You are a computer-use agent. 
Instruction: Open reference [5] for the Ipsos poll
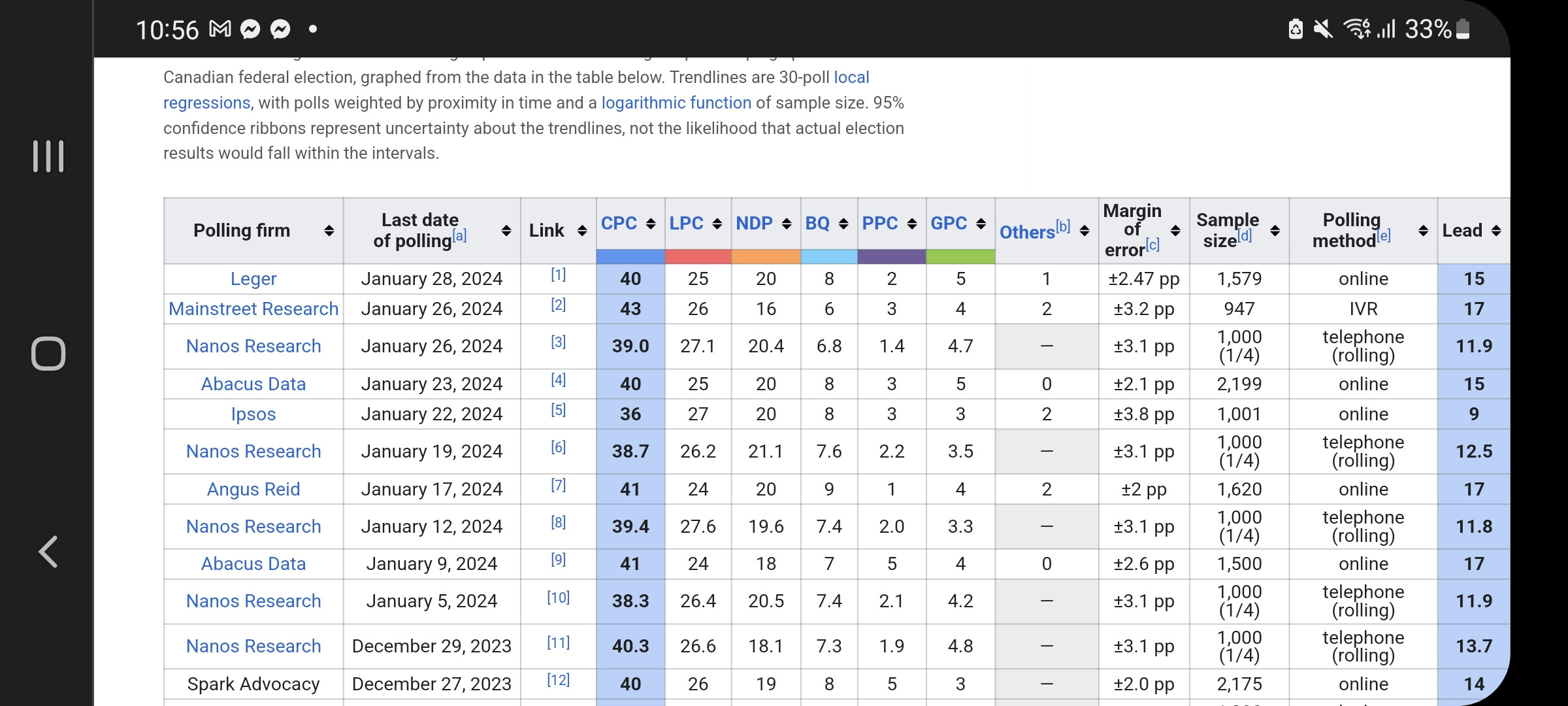point(559,410)
